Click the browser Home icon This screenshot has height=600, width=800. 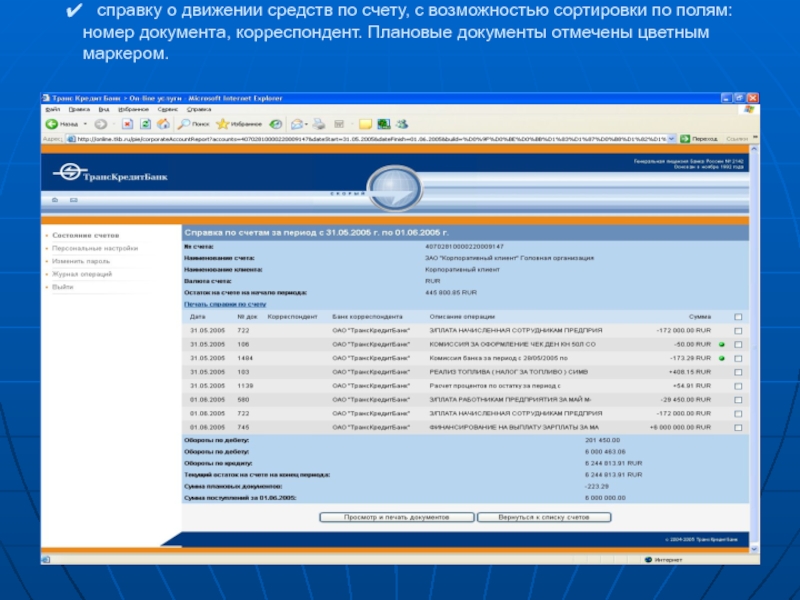(162, 123)
